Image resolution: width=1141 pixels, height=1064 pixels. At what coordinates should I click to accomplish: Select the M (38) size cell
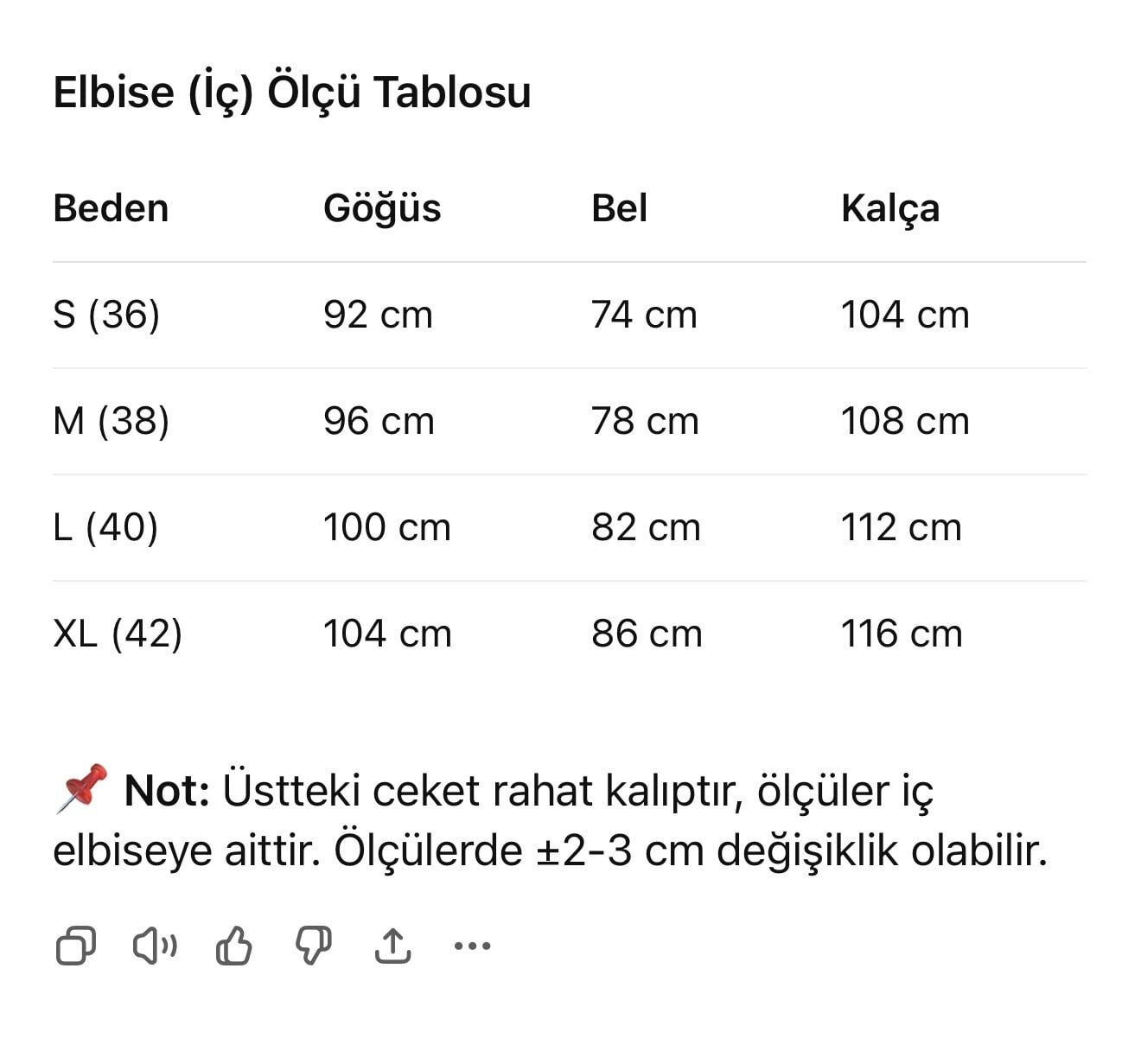pyautogui.click(x=111, y=421)
